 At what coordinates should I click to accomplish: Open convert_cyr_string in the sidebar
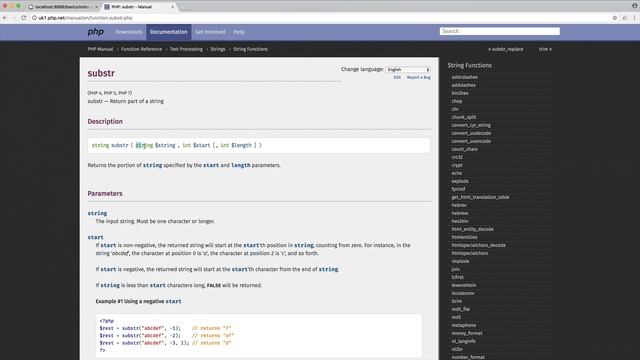(x=471, y=125)
